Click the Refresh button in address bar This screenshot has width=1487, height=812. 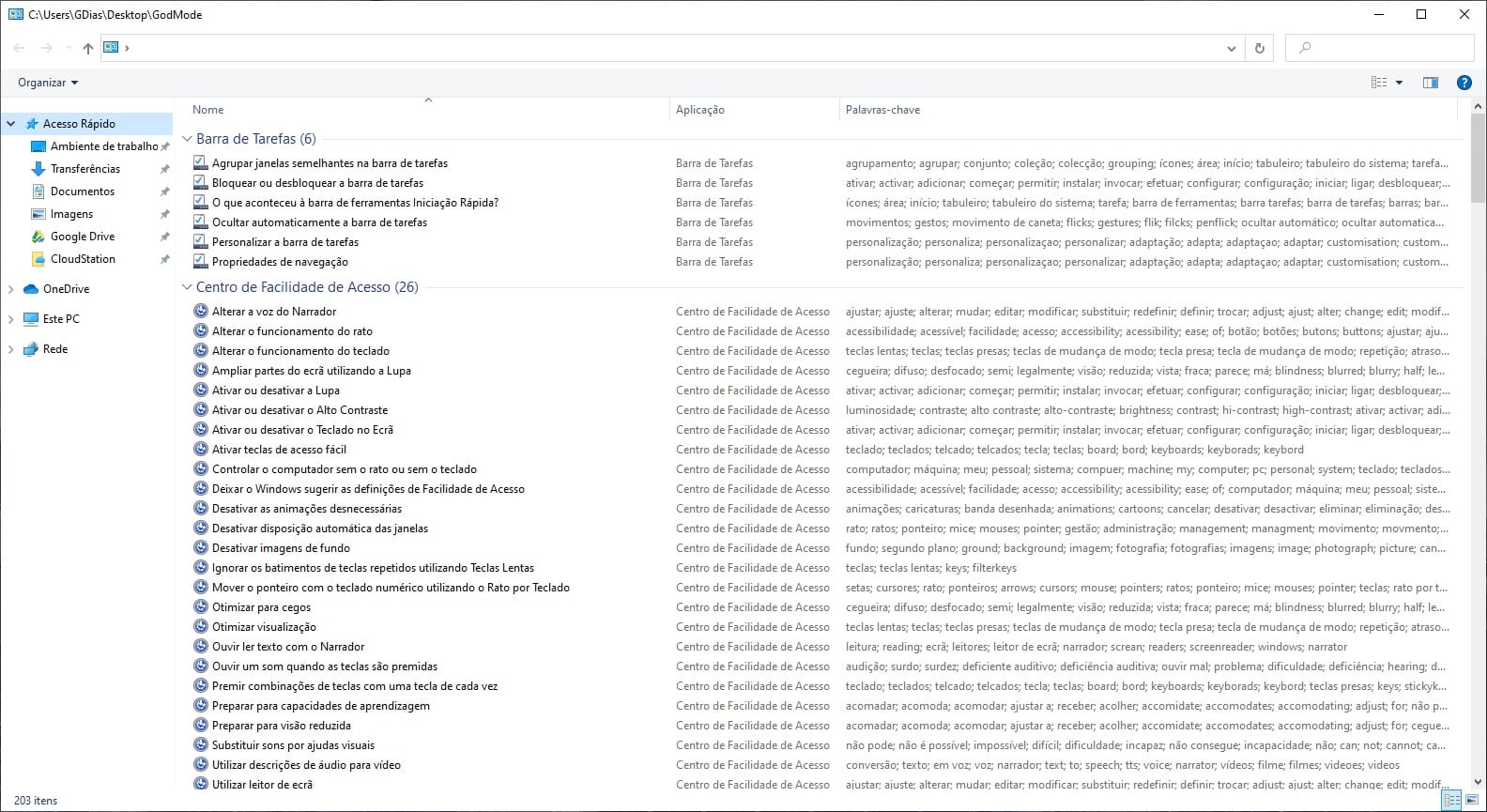click(1259, 48)
